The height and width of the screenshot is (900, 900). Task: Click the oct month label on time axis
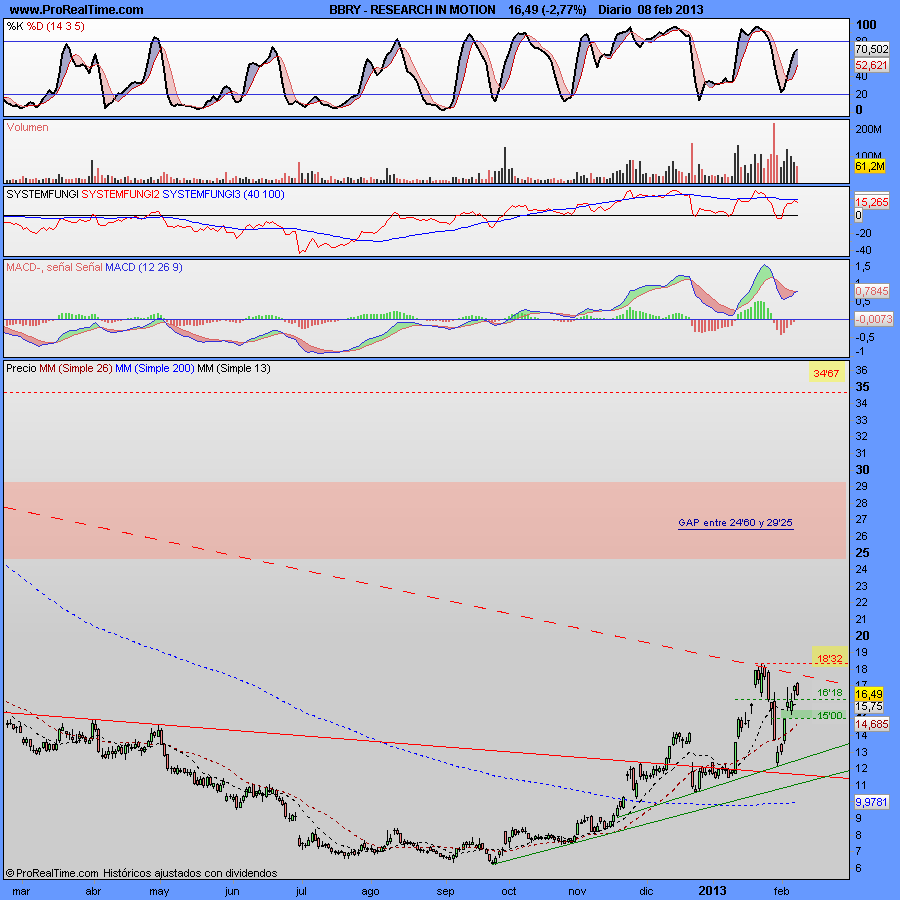tap(509, 891)
